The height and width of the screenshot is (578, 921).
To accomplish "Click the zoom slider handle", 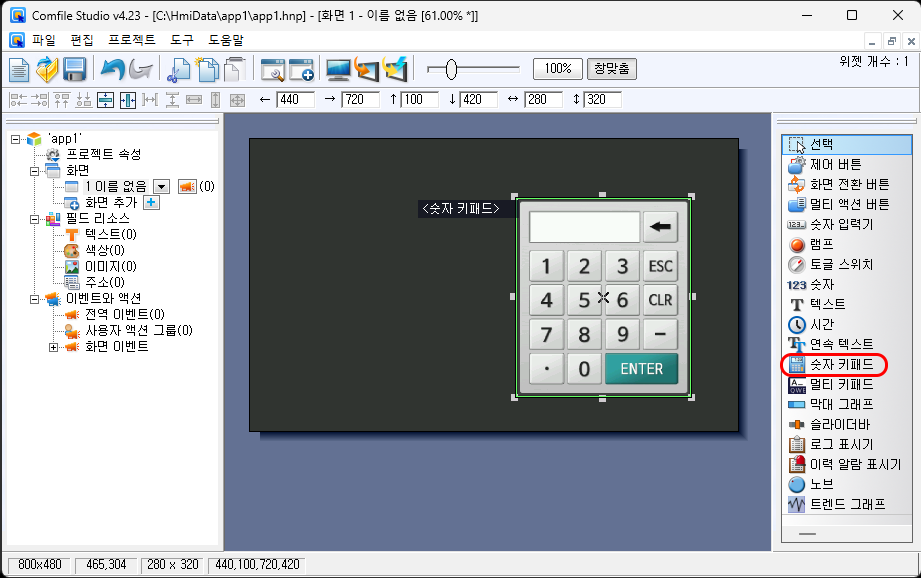I will click(451, 69).
